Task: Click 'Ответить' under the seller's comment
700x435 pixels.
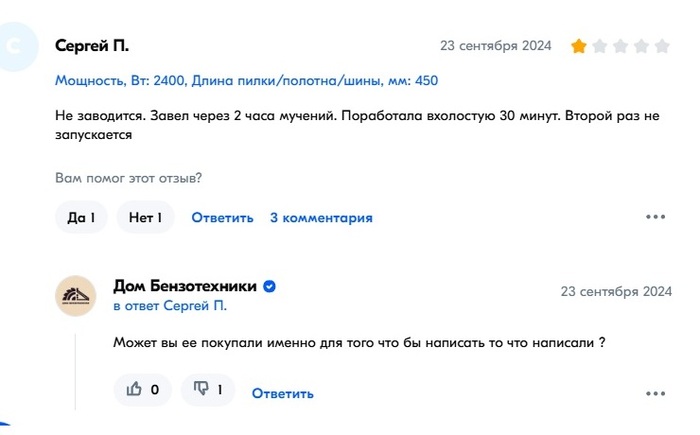Action: (282, 393)
